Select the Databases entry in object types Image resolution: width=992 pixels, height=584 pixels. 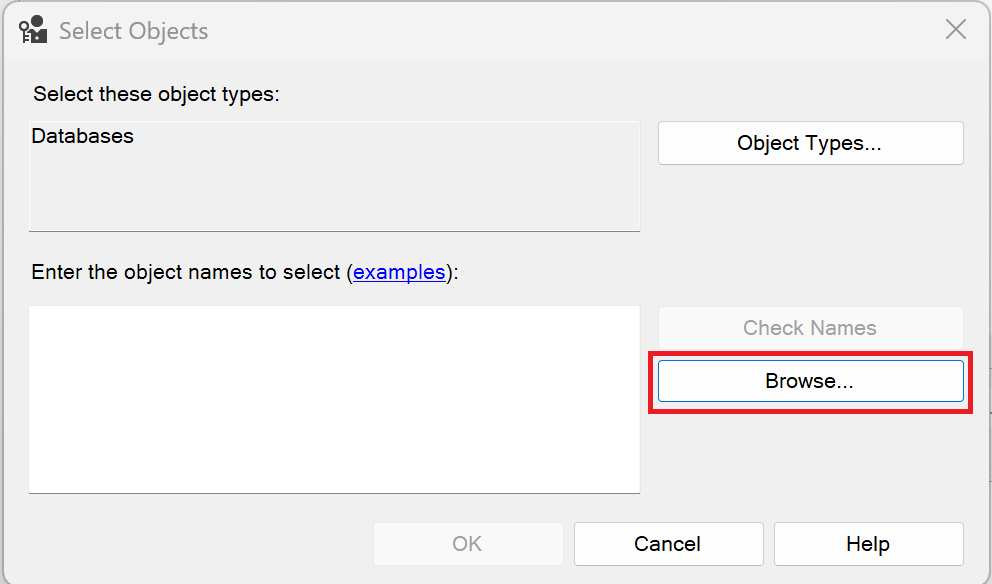[x=83, y=137]
